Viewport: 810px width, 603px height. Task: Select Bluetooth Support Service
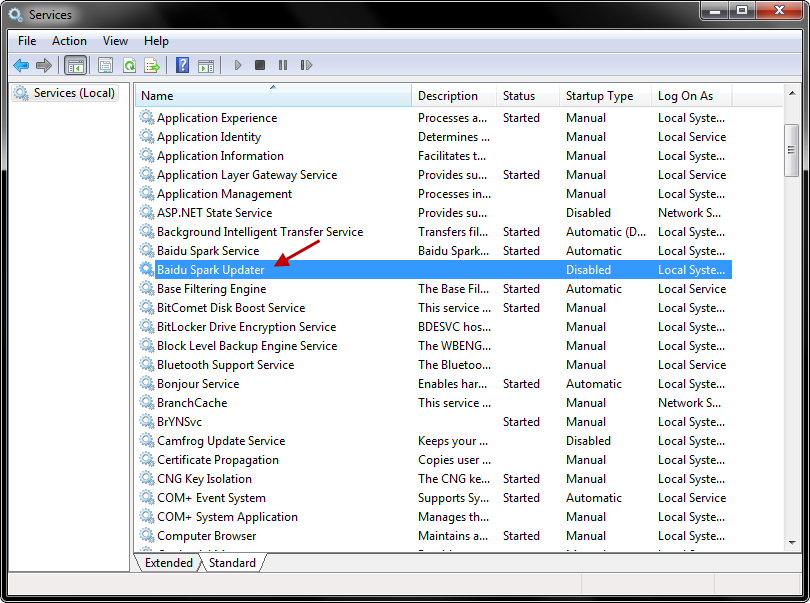[x=225, y=365]
